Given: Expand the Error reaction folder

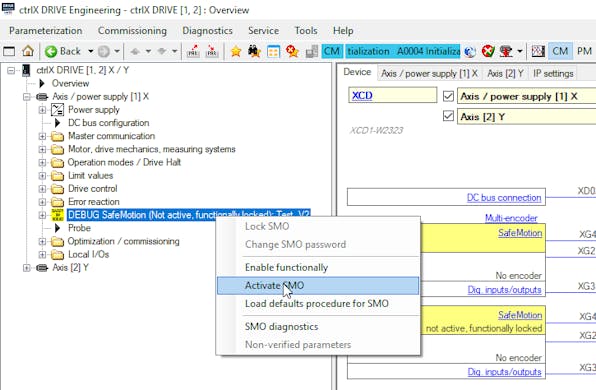Looking at the screenshot, I should coord(42,202).
